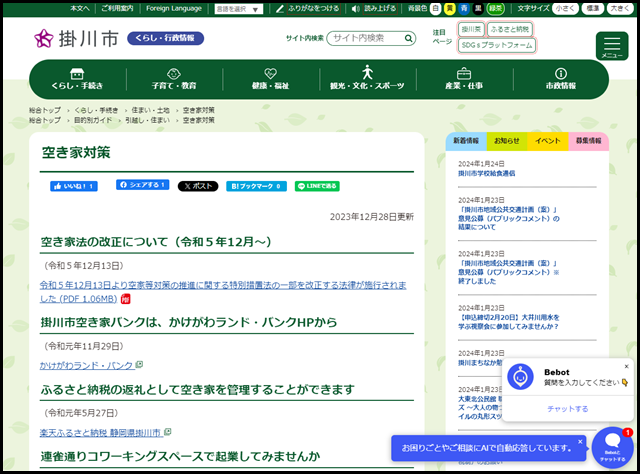Click breadcrumb 住まい・土地

pyautogui.click(x=150, y=110)
